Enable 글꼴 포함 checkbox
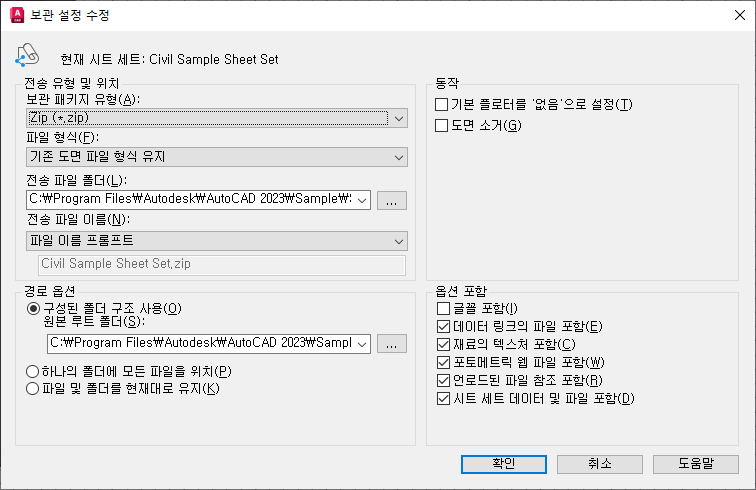Viewport: 756px width, 490px height. tap(443, 308)
